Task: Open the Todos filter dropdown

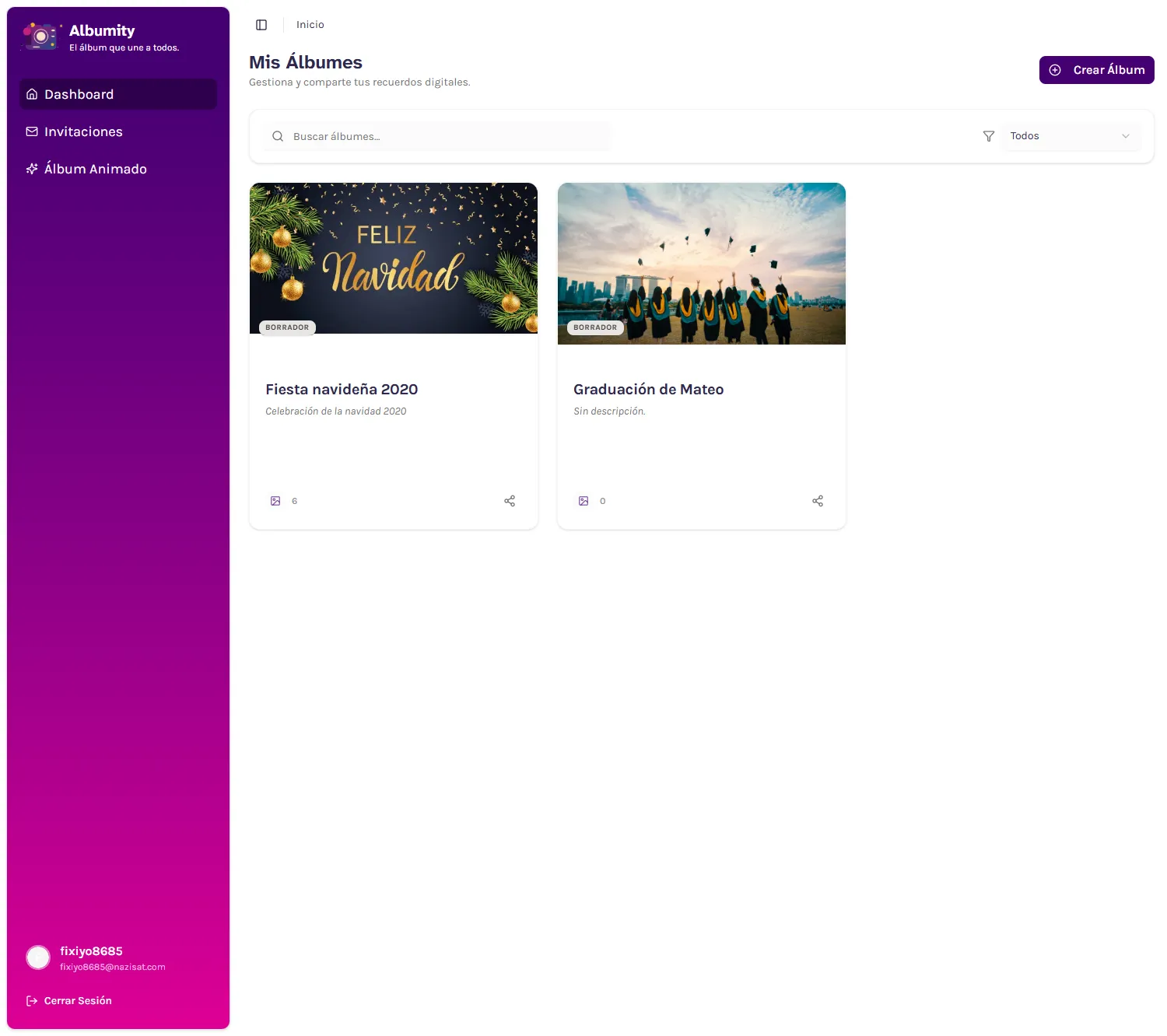Action: (1070, 136)
